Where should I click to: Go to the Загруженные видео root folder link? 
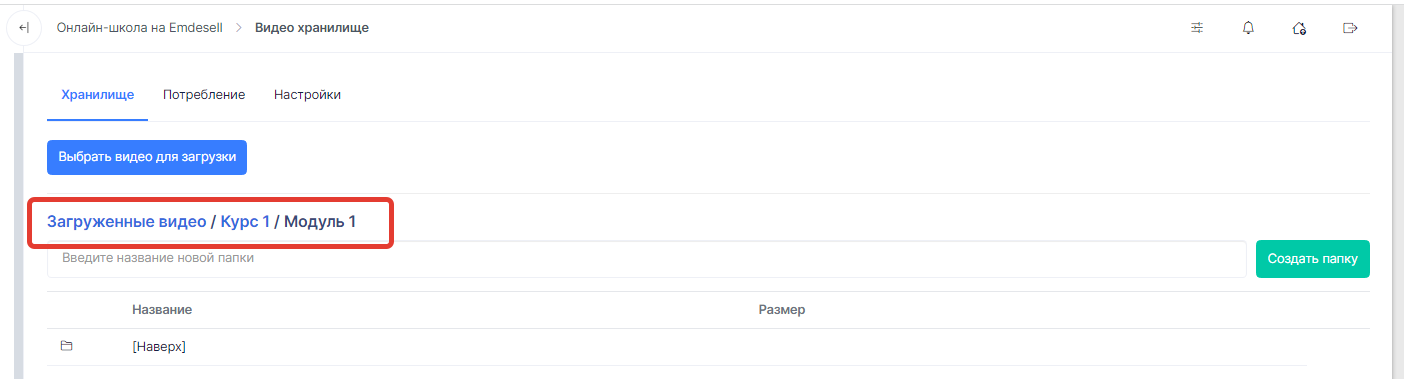coord(126,222)
